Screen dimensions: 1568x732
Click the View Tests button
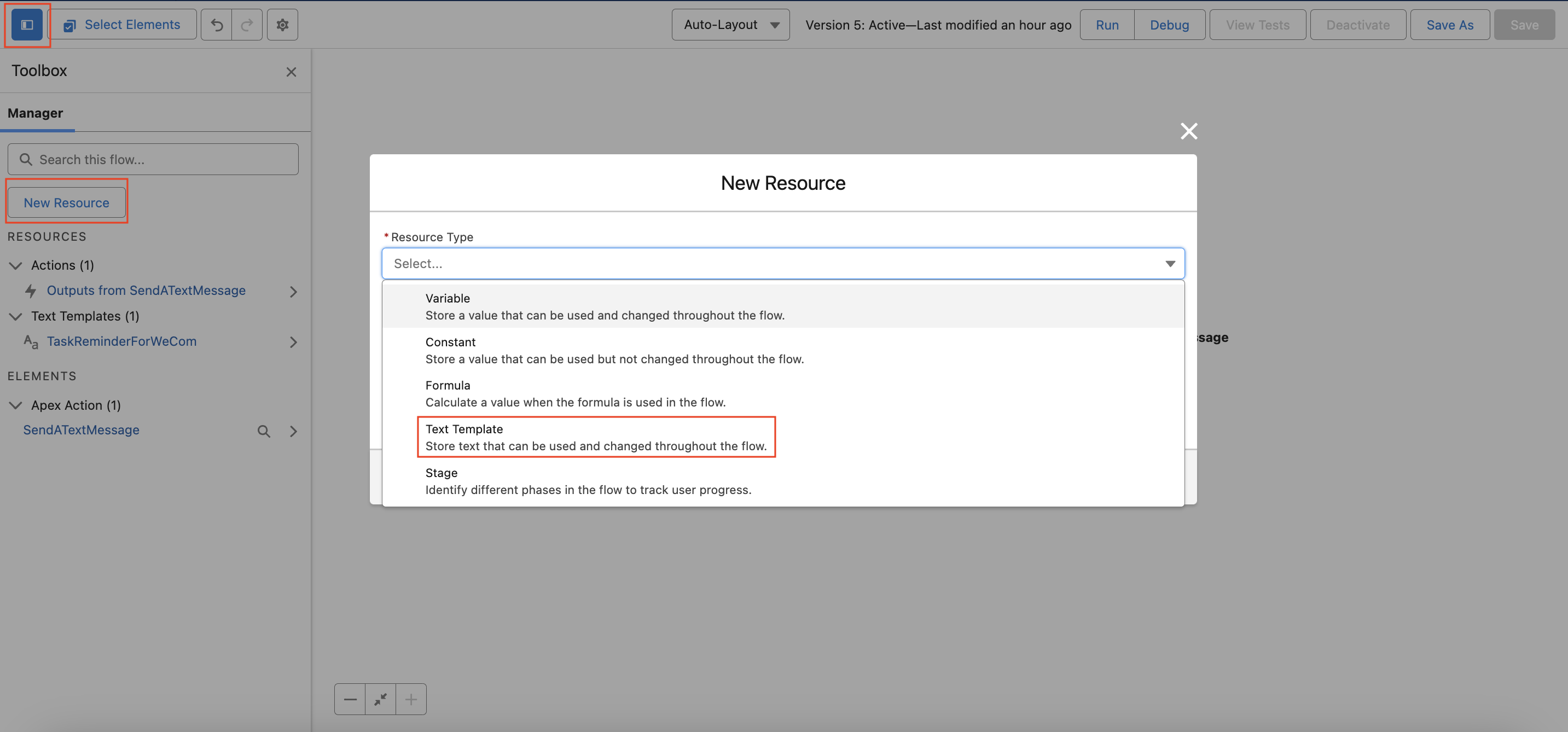[x=1258, y=25]
